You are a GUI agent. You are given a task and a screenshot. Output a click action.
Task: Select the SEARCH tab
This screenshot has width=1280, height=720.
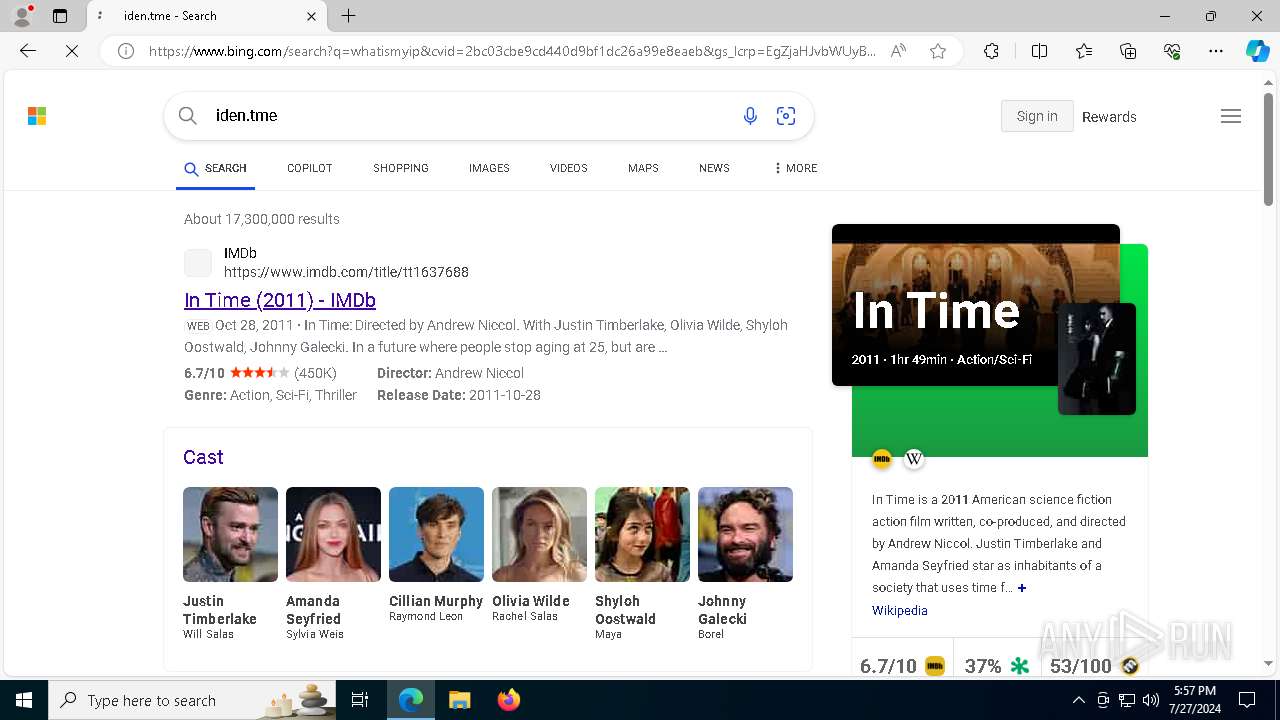pos(215,168)
